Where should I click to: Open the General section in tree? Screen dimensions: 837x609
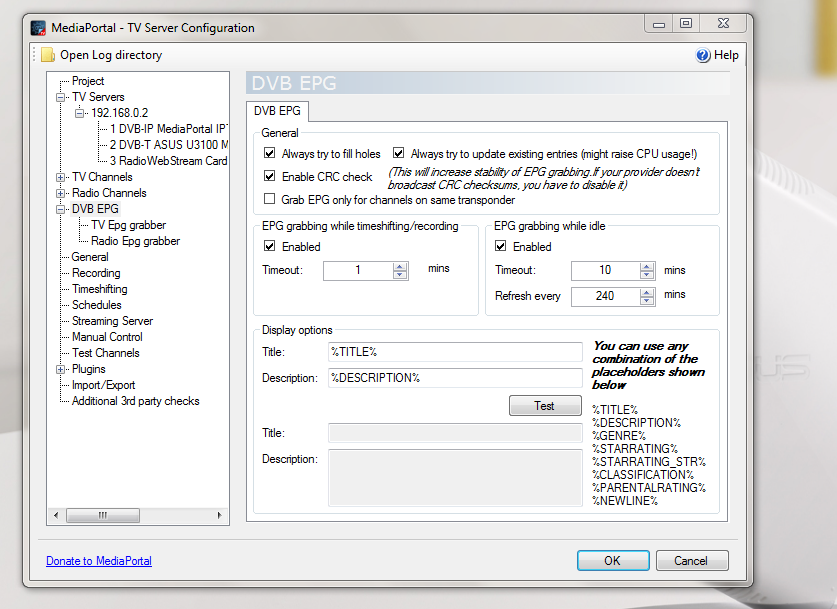(x=90, y=257)
